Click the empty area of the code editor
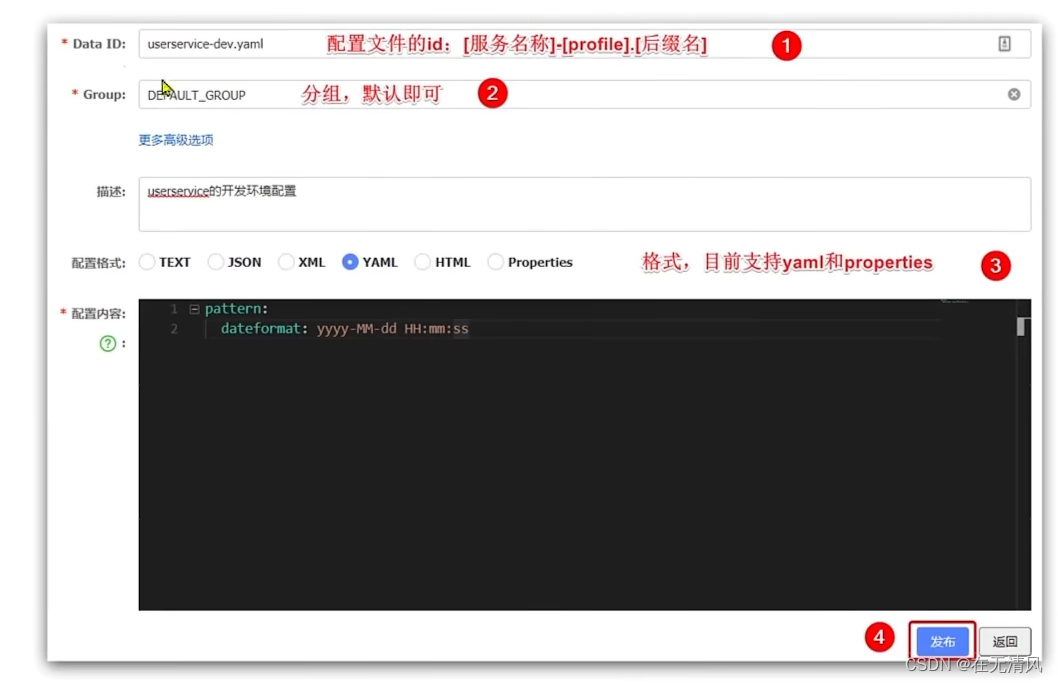Viewport: 1058px width, 683px height. [580, 472]
